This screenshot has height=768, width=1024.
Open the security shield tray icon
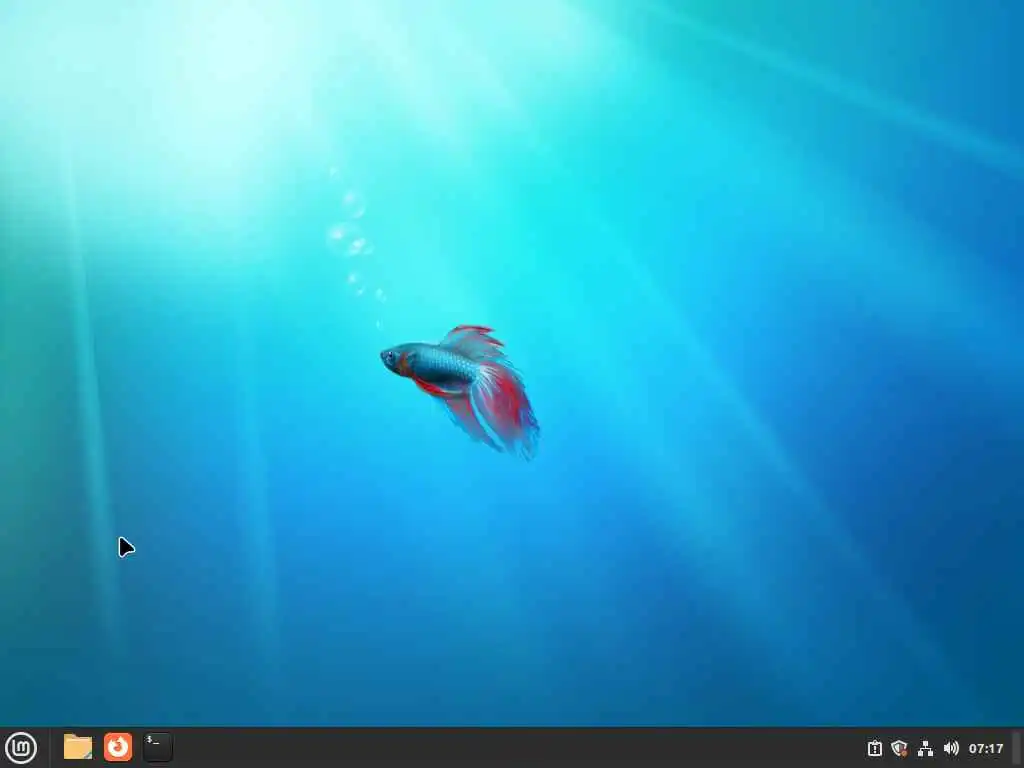(x=900, y=748)
